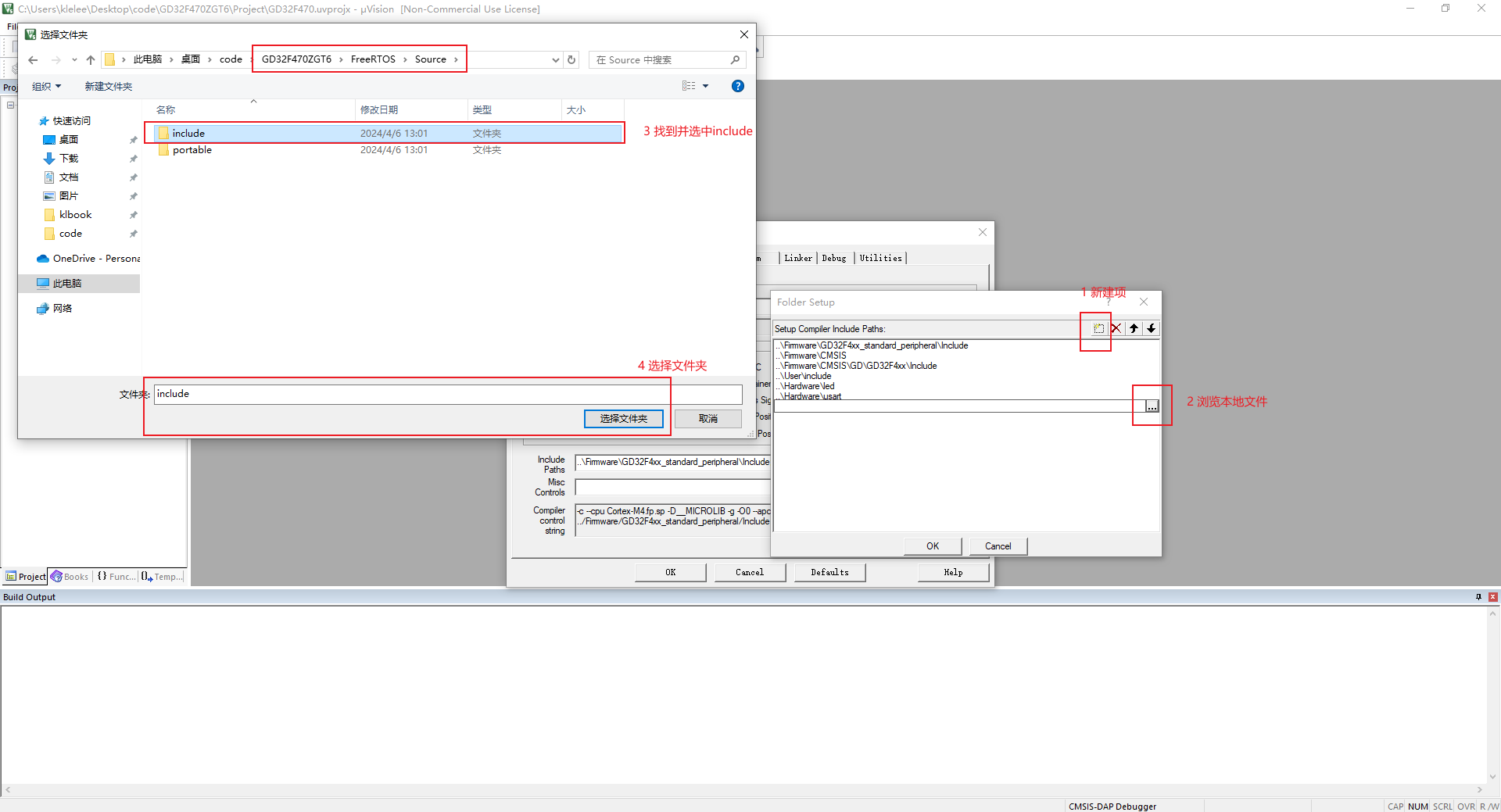Select 此电脑 in the navigation pane
The image size is (1501, 812).
(67, 284)
